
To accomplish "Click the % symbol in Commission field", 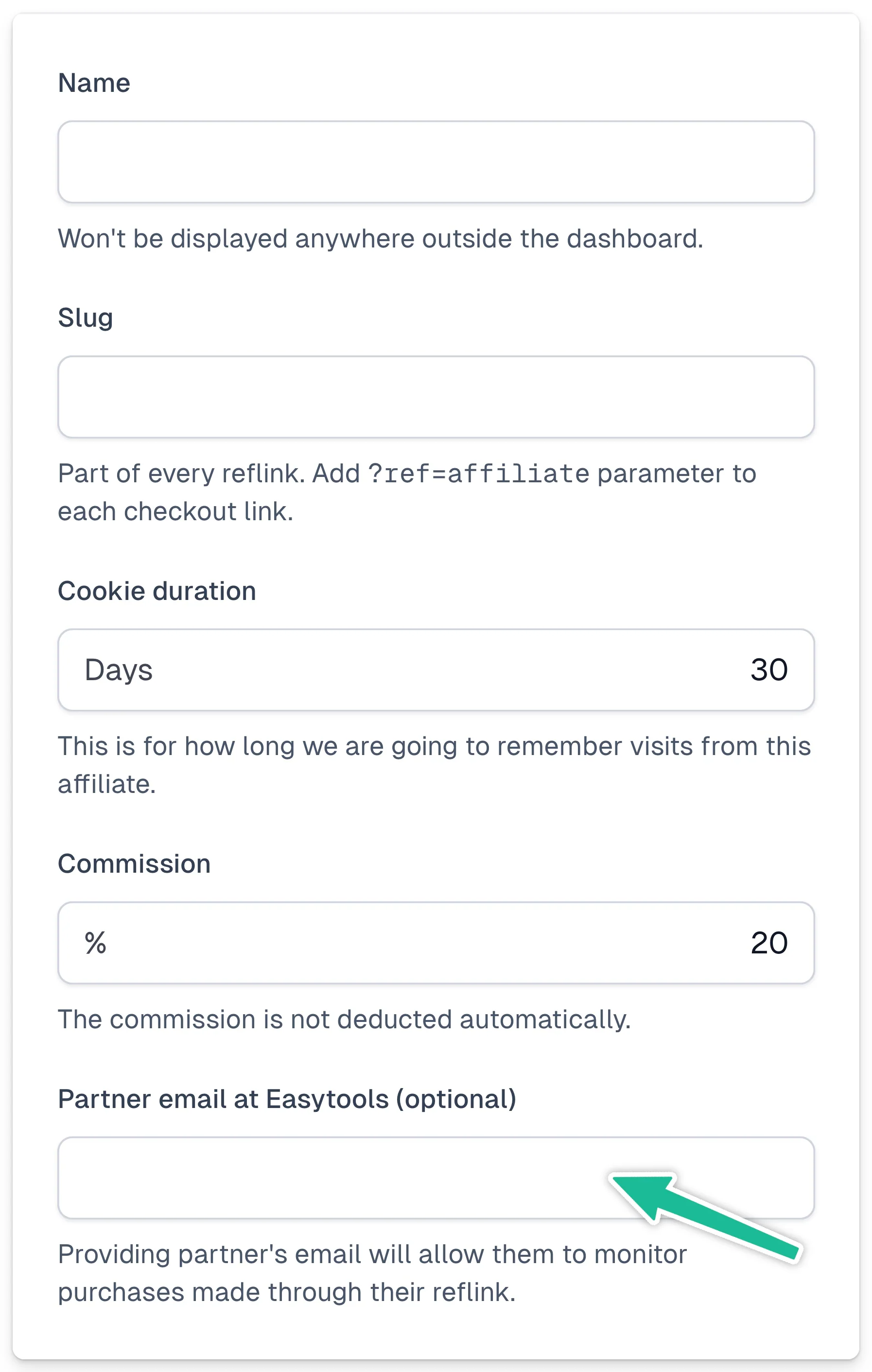I will (x=96, y=943).
